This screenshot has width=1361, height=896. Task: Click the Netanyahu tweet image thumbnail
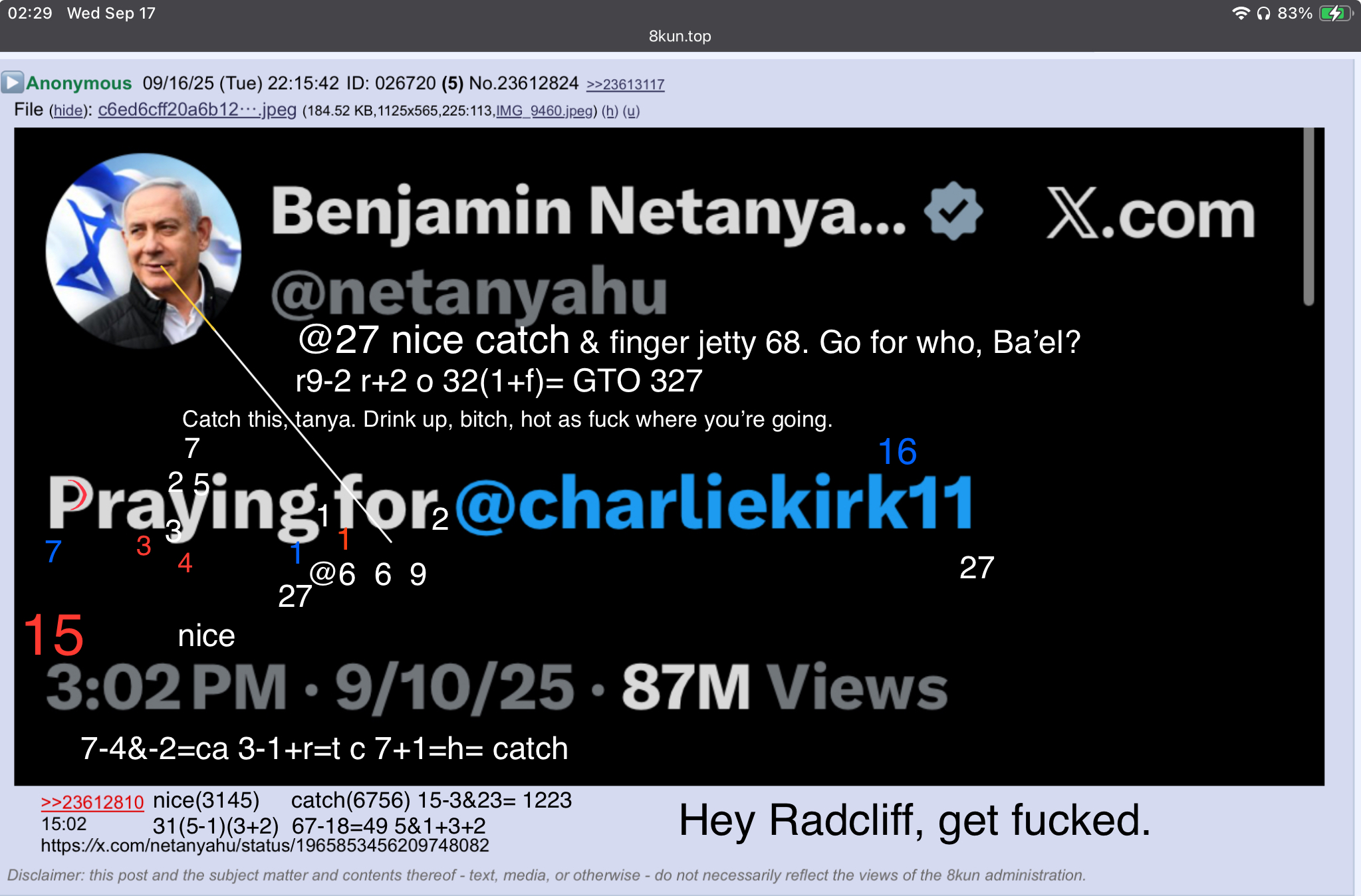click(669, 456)
